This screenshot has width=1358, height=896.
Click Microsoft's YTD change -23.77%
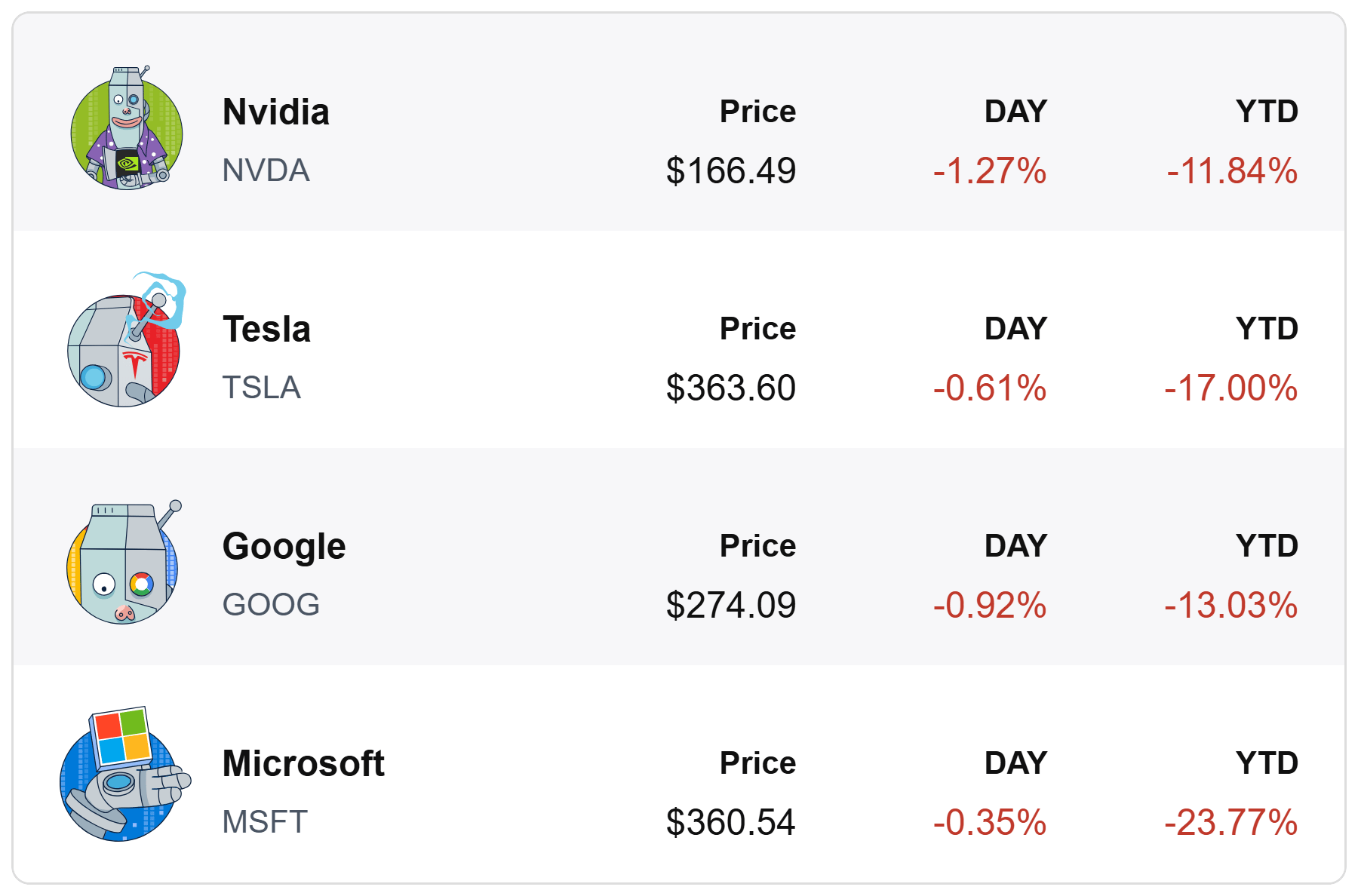point(1230,822)
